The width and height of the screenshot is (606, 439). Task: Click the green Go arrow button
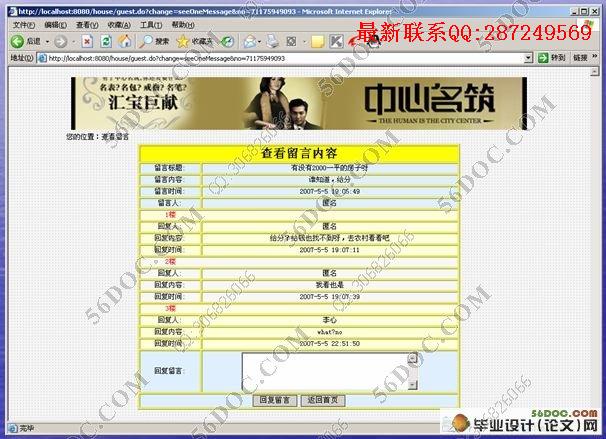543,58
